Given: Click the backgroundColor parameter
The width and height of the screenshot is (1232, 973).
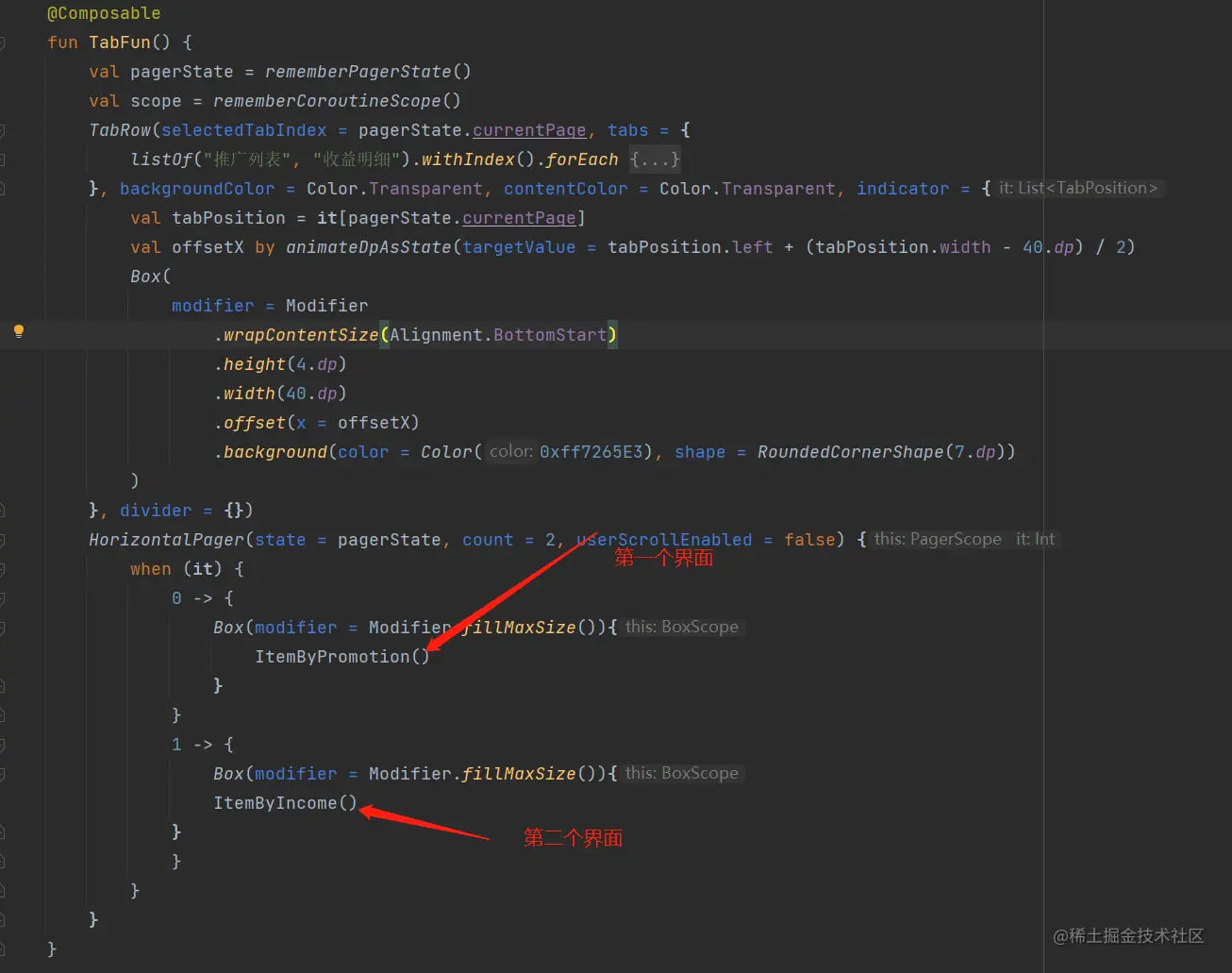Looking at the screenshot, I should coord(197,189).
